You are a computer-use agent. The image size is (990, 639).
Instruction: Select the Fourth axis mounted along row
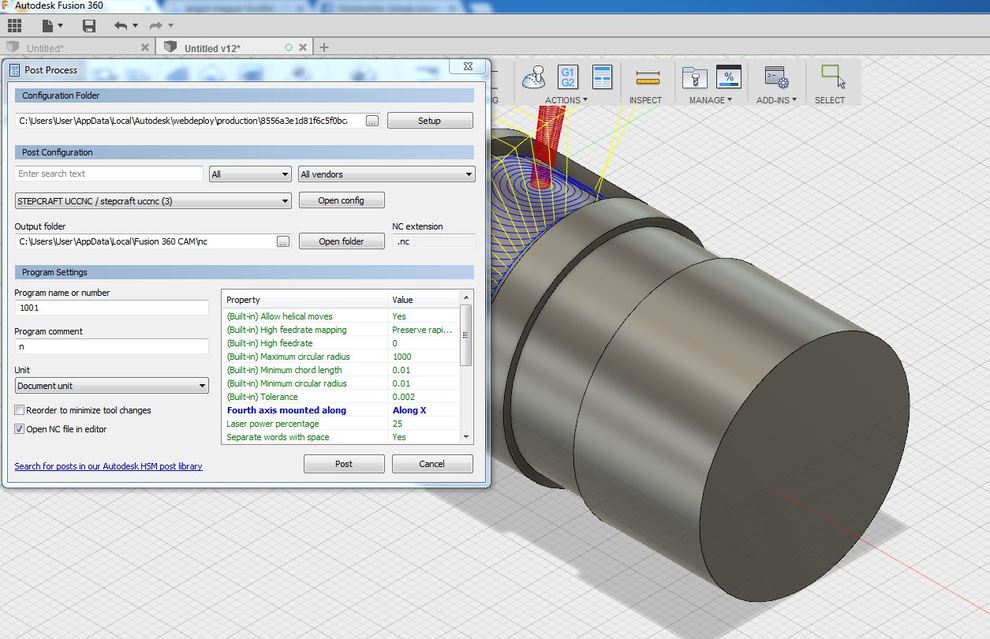tap(342, 410)
